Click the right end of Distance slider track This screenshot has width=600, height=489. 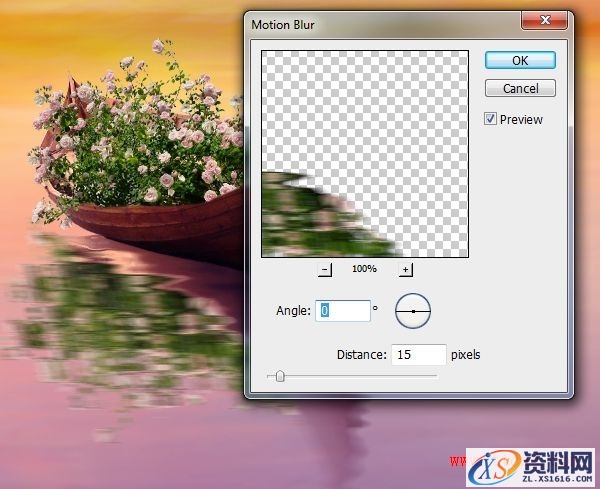click(436, 376)
